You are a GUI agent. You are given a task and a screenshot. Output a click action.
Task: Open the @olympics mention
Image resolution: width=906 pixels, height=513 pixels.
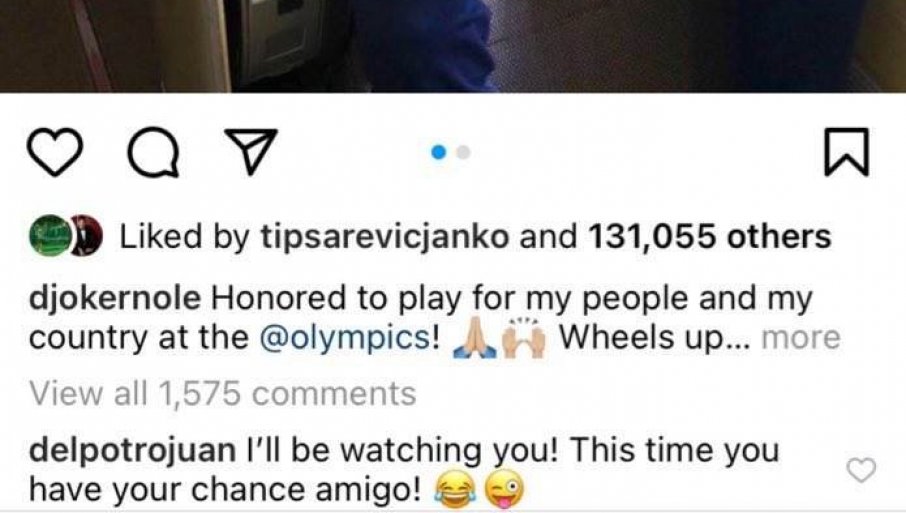click(345, 339)
